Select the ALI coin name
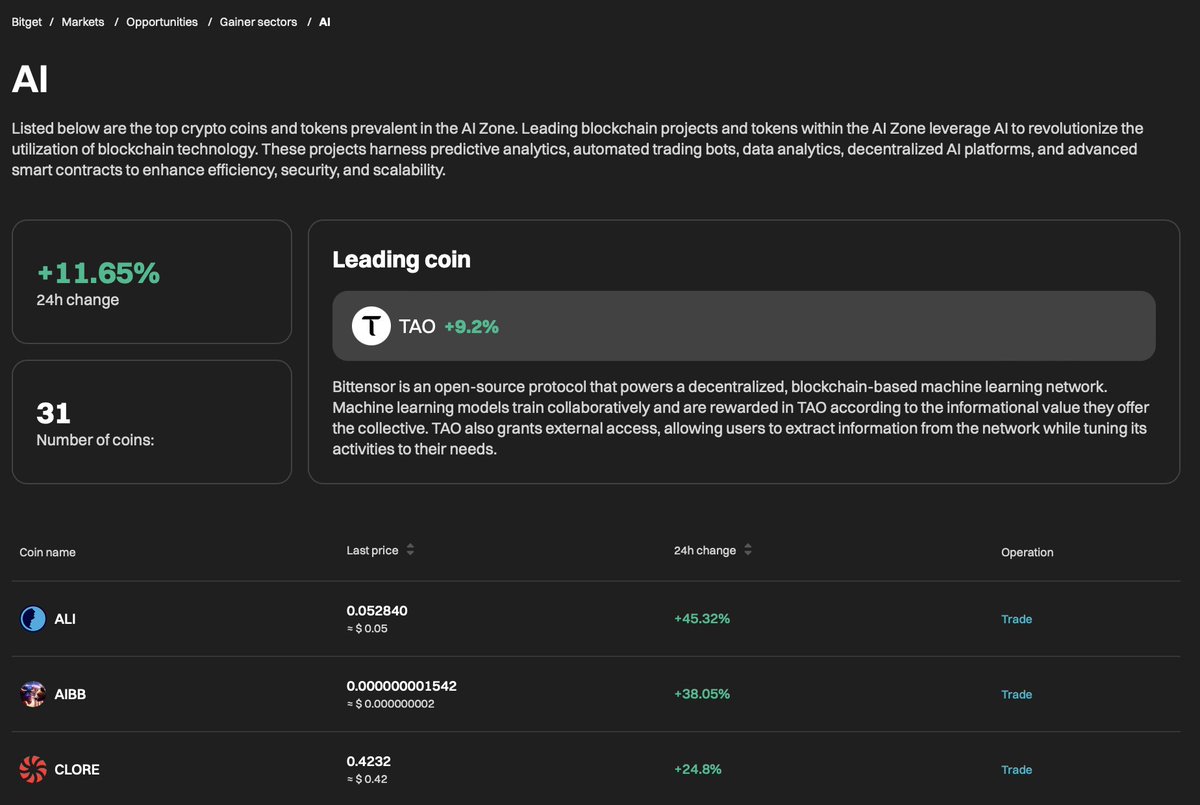1200x805 pixels. point(65,619)
